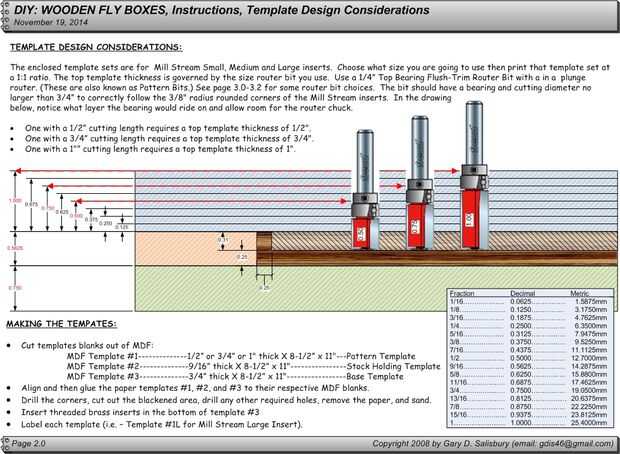
Task: Select the '5/16' fraction entry
Action: pyautogui.click(x=456, y=334)
